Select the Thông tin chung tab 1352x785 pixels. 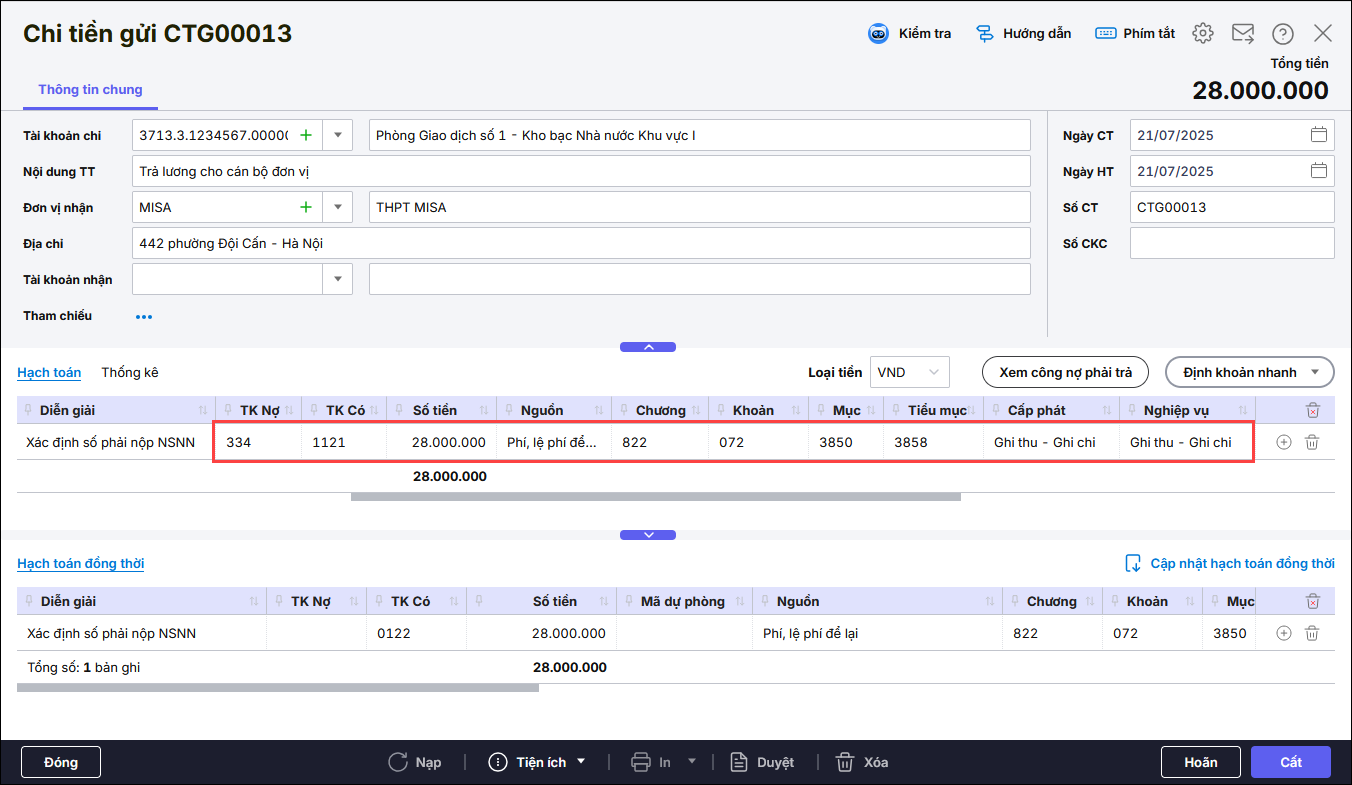(x=90, y=90)
